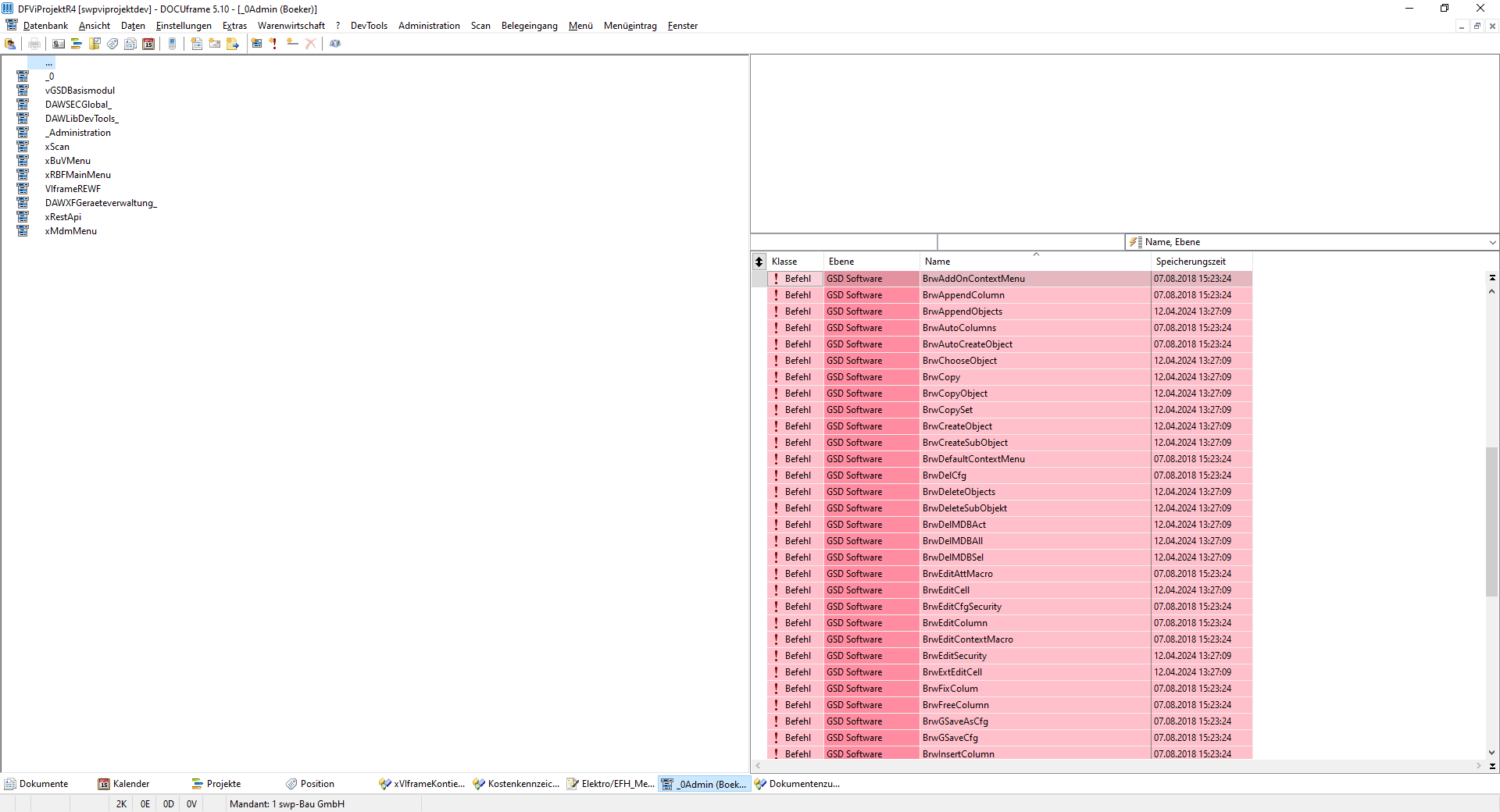Screen dimensions: 1500x812
Task: Click the icon beside xScan tree entry
Action: coord(23,147)
